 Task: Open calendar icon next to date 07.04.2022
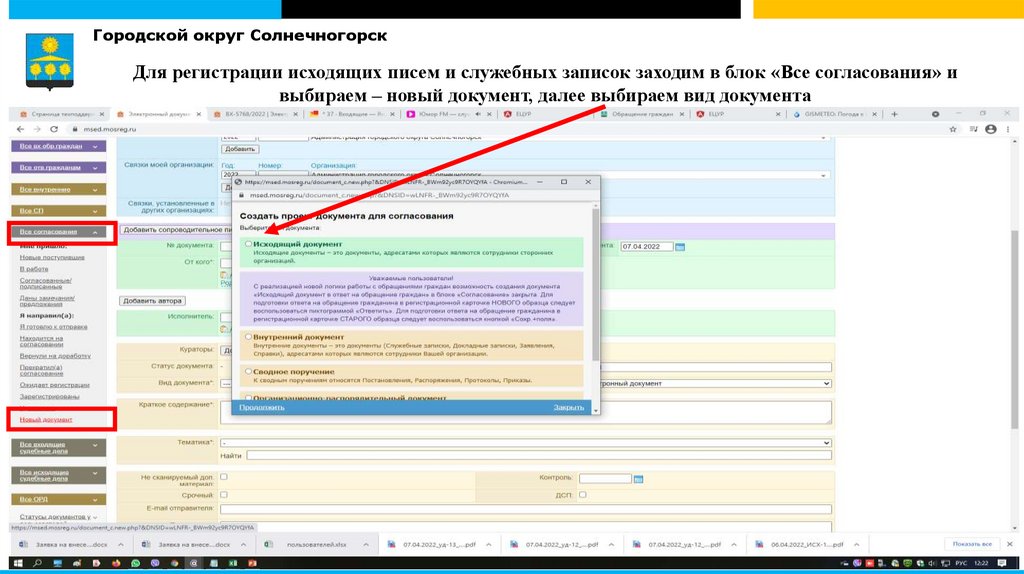680,247
